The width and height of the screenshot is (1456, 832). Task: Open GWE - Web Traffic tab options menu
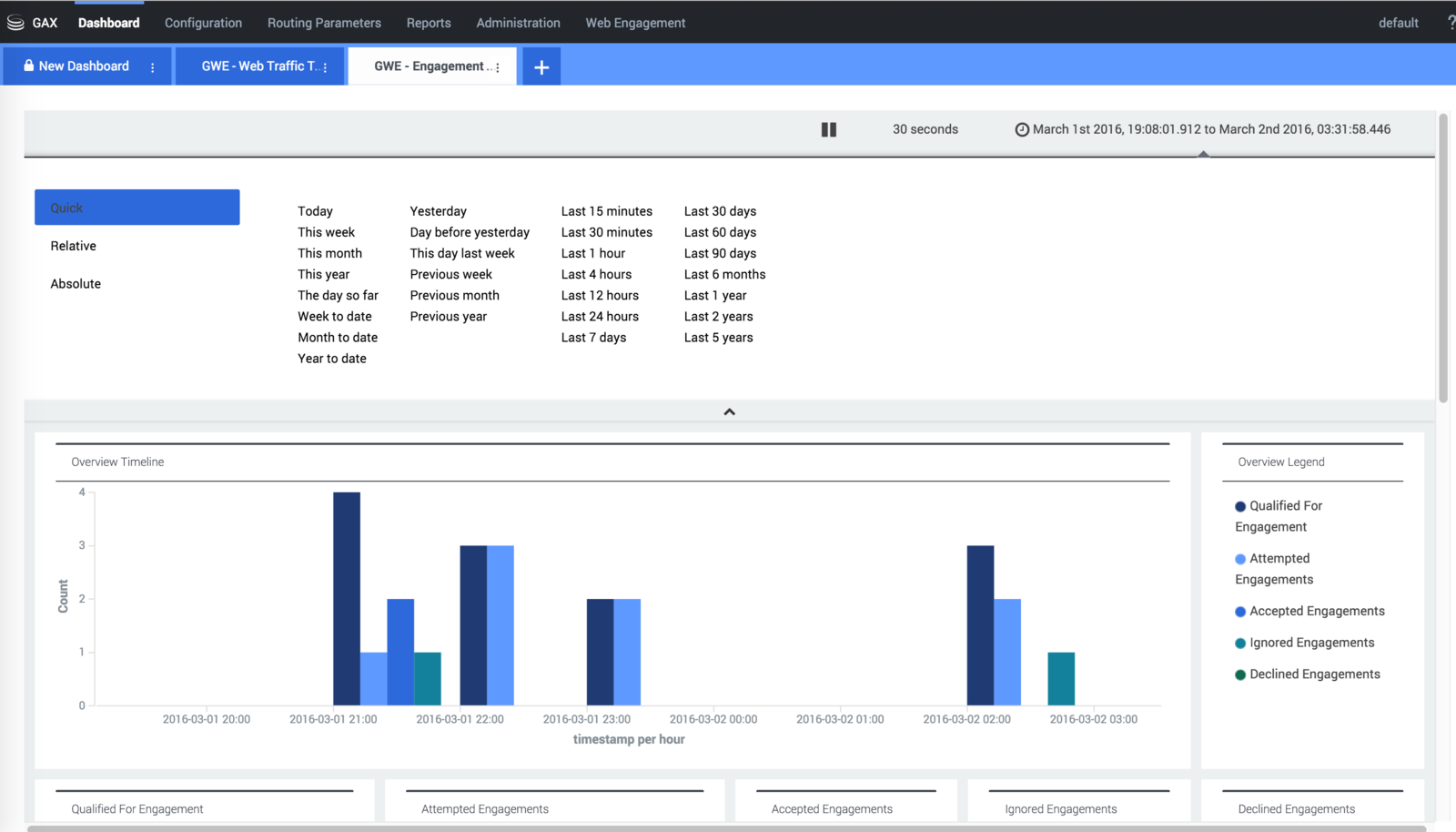pyautogui.click(x=325, y=67)
